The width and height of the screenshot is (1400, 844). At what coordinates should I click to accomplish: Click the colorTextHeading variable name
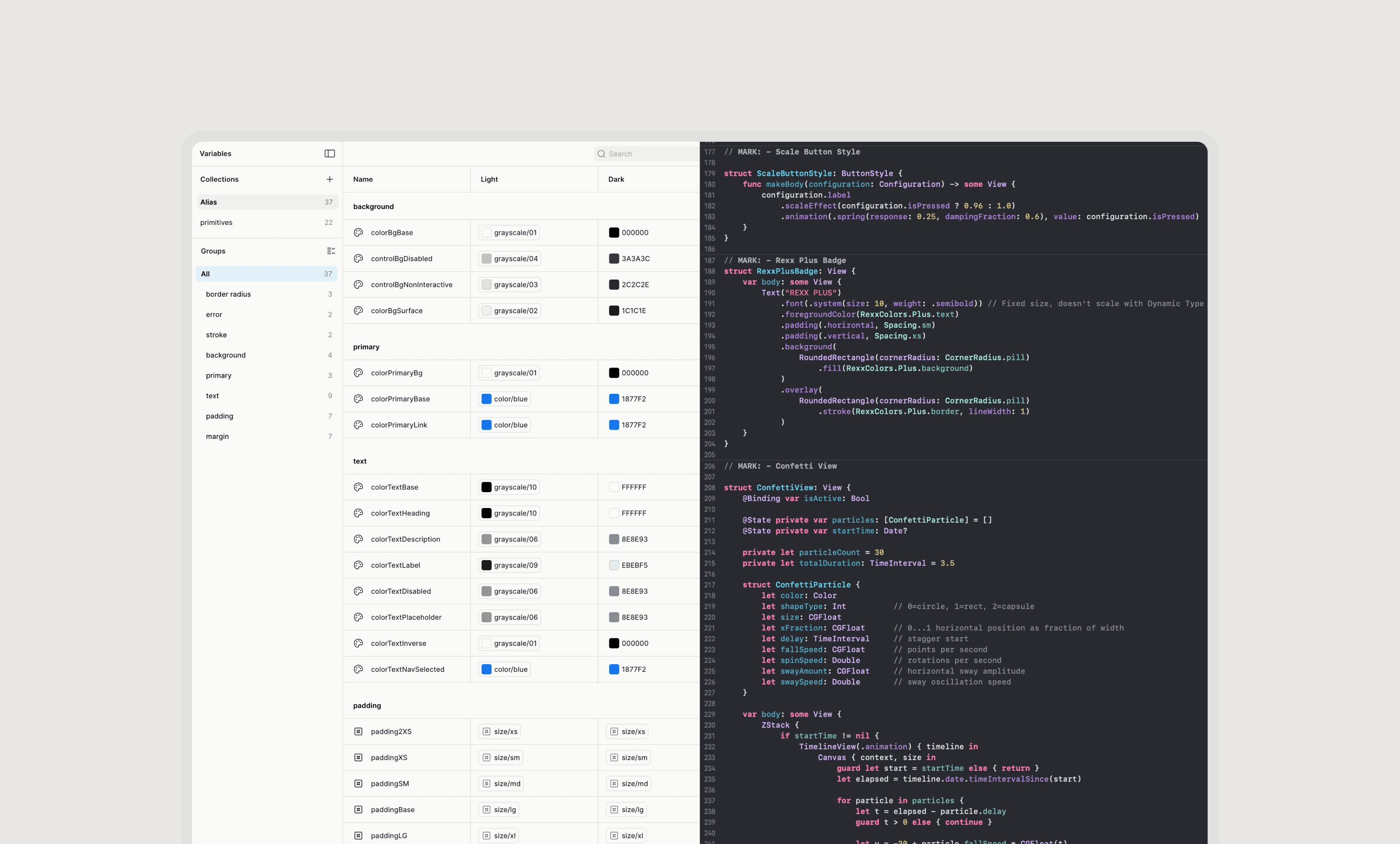400,513
